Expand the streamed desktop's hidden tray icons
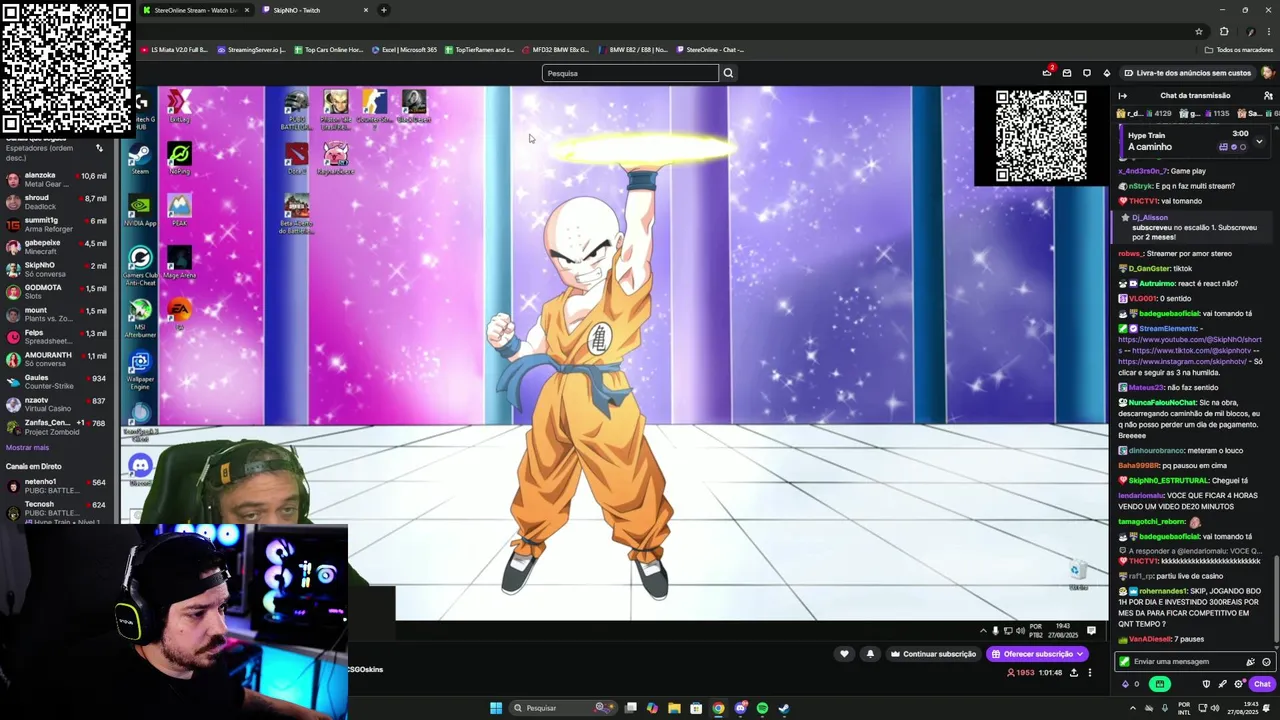Screen dimensions: 1280x720 (x=983, y=631)
